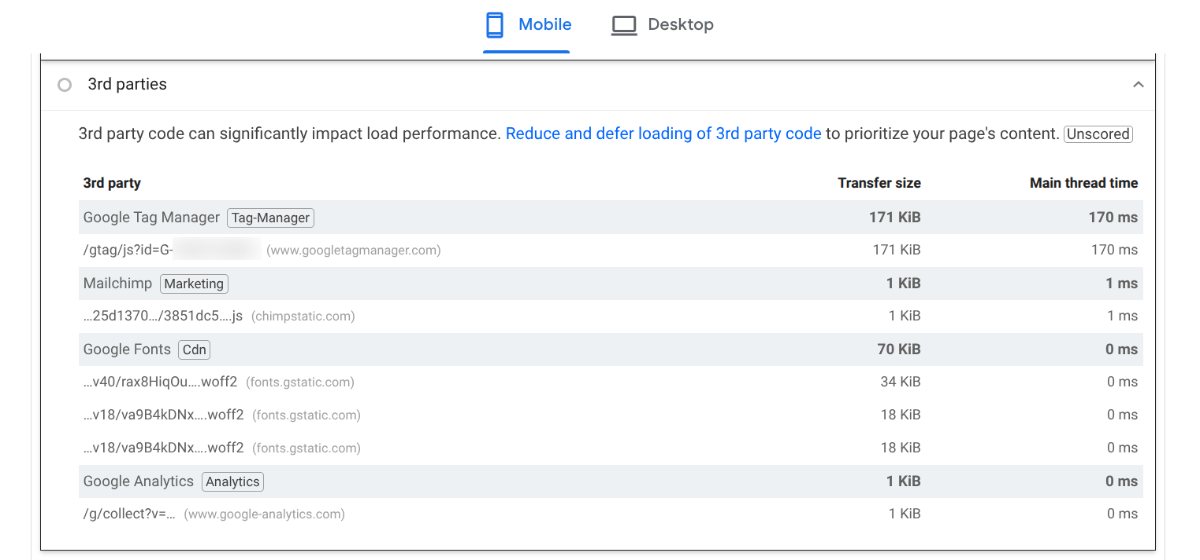Click the Mailchimp row name
Viewport: 1200px width, 560px height.
(x=118, y=283)
